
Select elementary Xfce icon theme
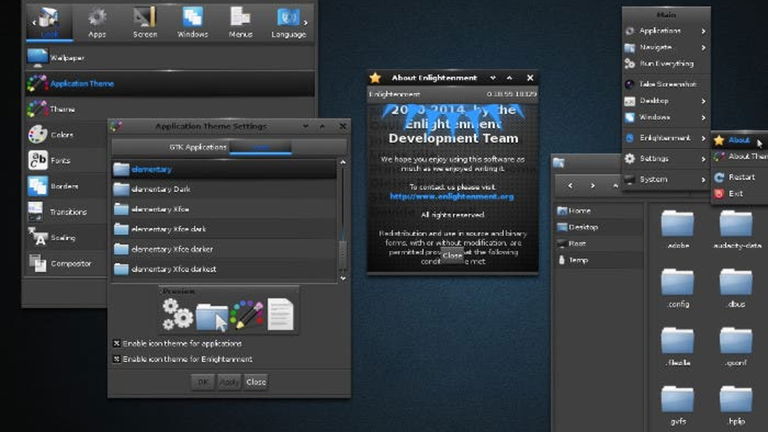(224, 209)
